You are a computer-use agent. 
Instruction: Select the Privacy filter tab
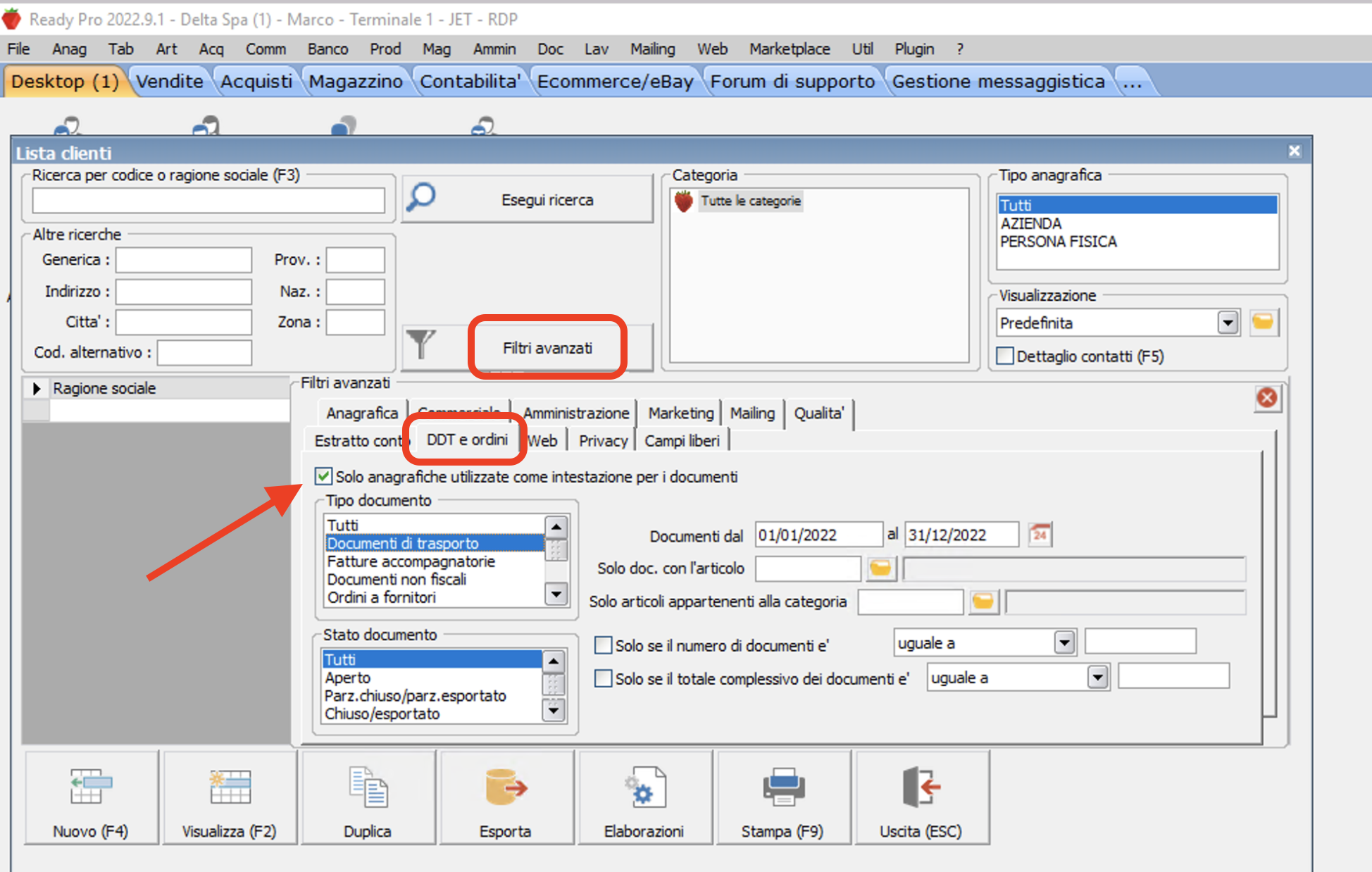click(603, 441)
